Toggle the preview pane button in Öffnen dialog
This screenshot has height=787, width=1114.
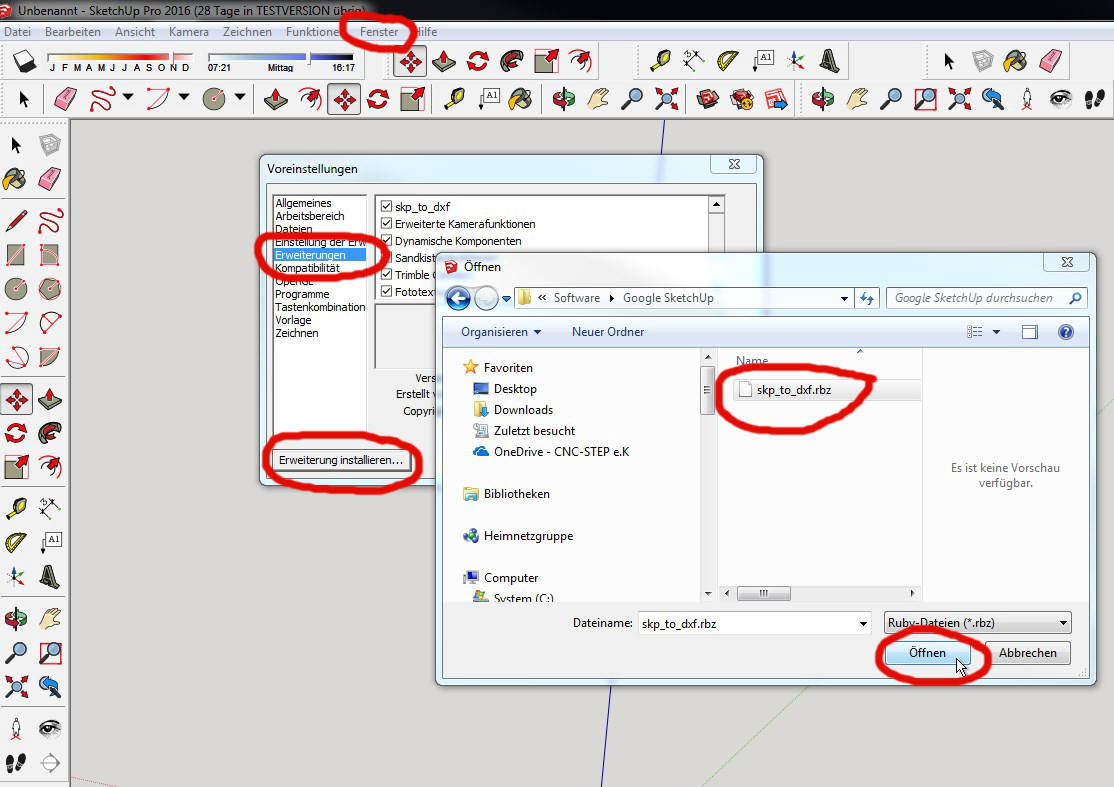1030,332
